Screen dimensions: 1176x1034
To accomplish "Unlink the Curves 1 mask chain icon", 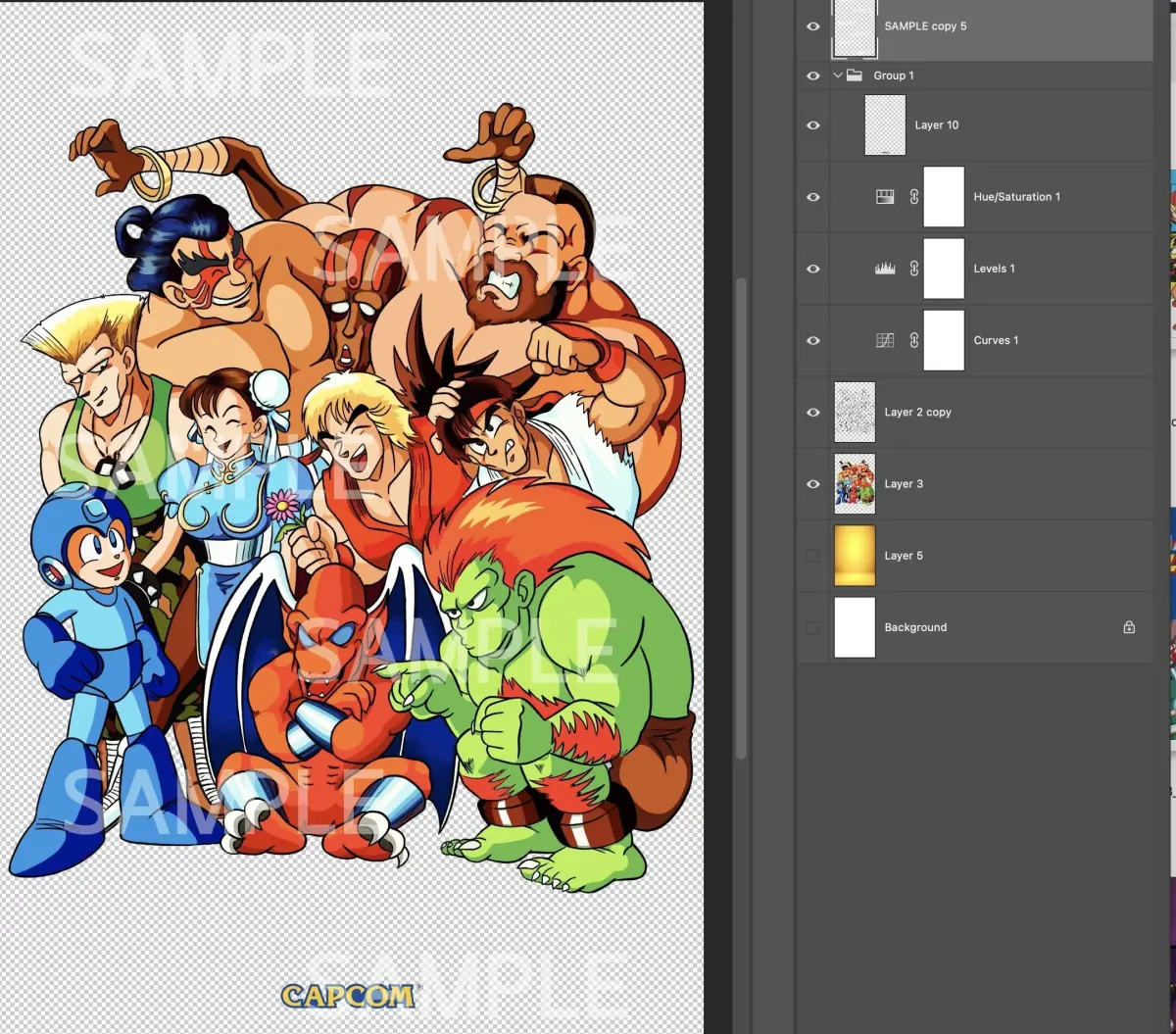I will point(913,340).
